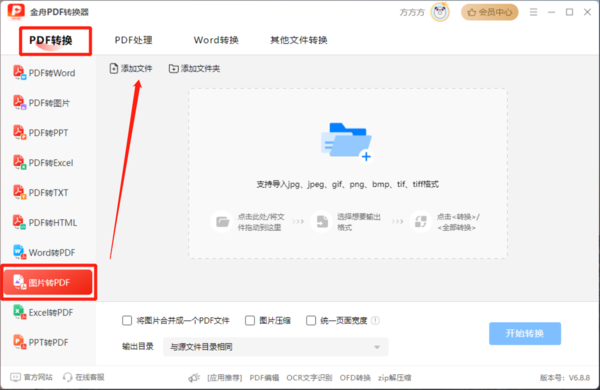600x390 pixels.
Task: Click the [应用推荐] label
Action: click(225, 378)
